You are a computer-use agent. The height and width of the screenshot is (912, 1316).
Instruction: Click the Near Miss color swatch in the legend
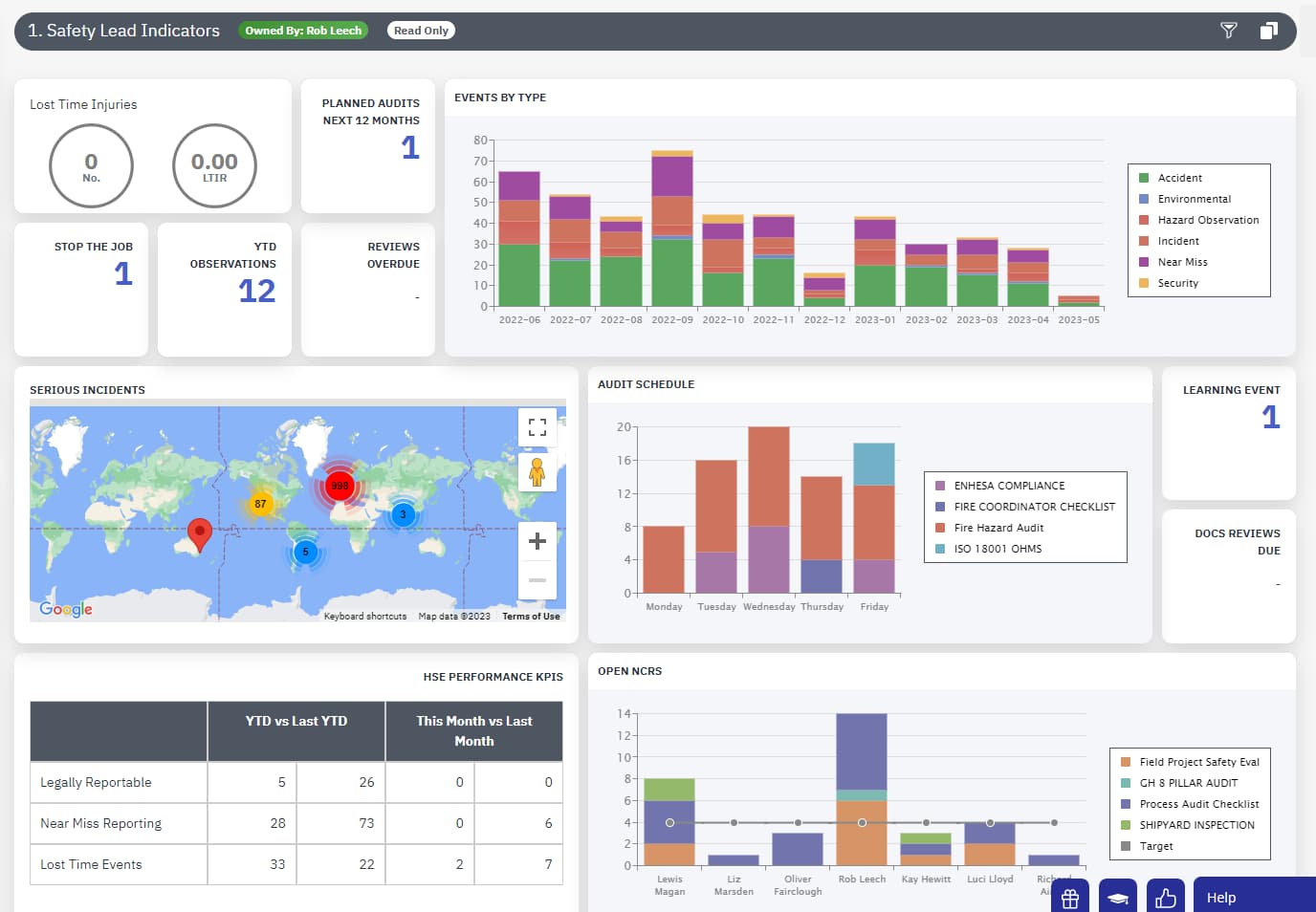(1144, 262)
